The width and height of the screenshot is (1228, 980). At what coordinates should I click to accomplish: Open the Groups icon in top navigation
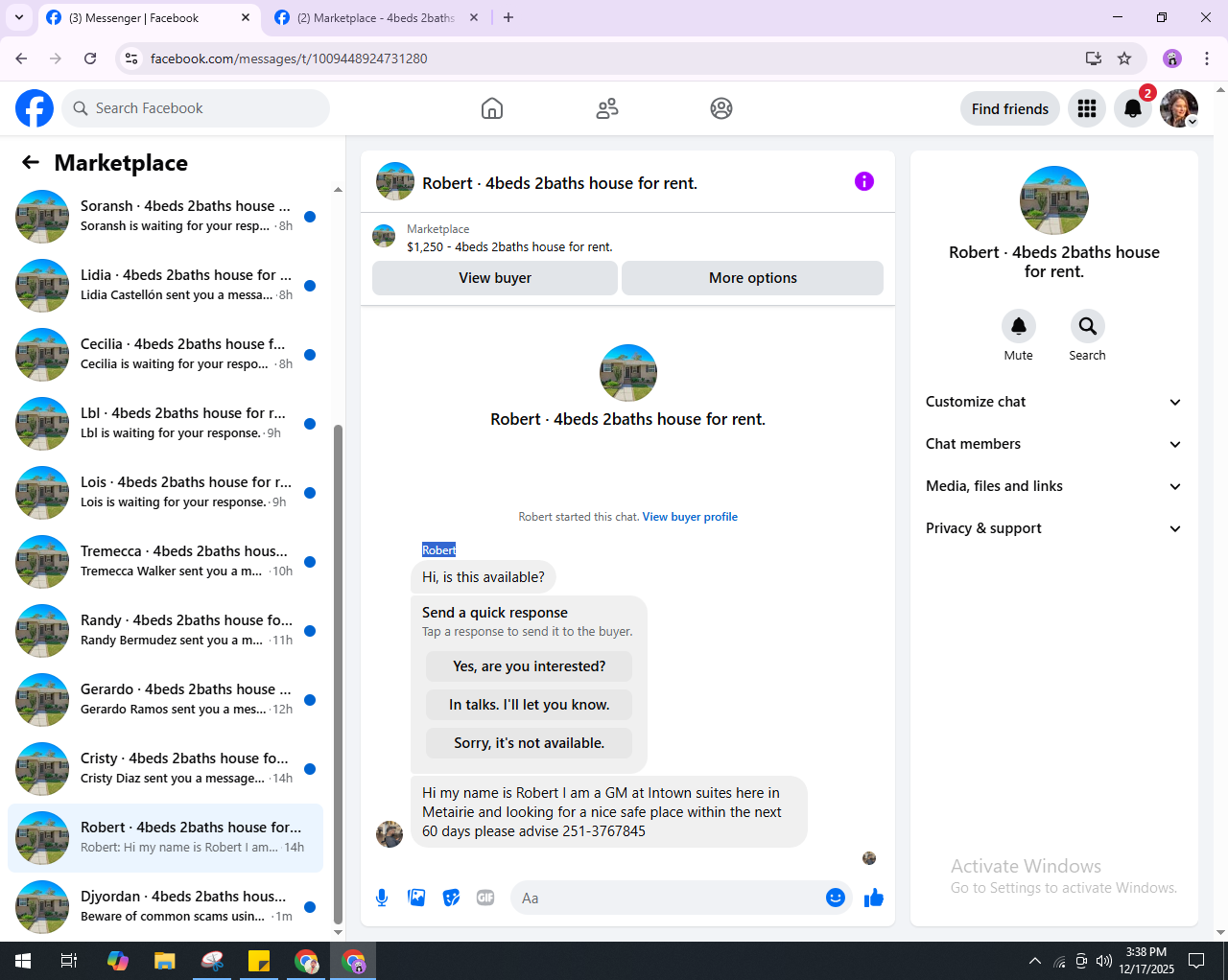pyautogui.click(x=721, y=108)
